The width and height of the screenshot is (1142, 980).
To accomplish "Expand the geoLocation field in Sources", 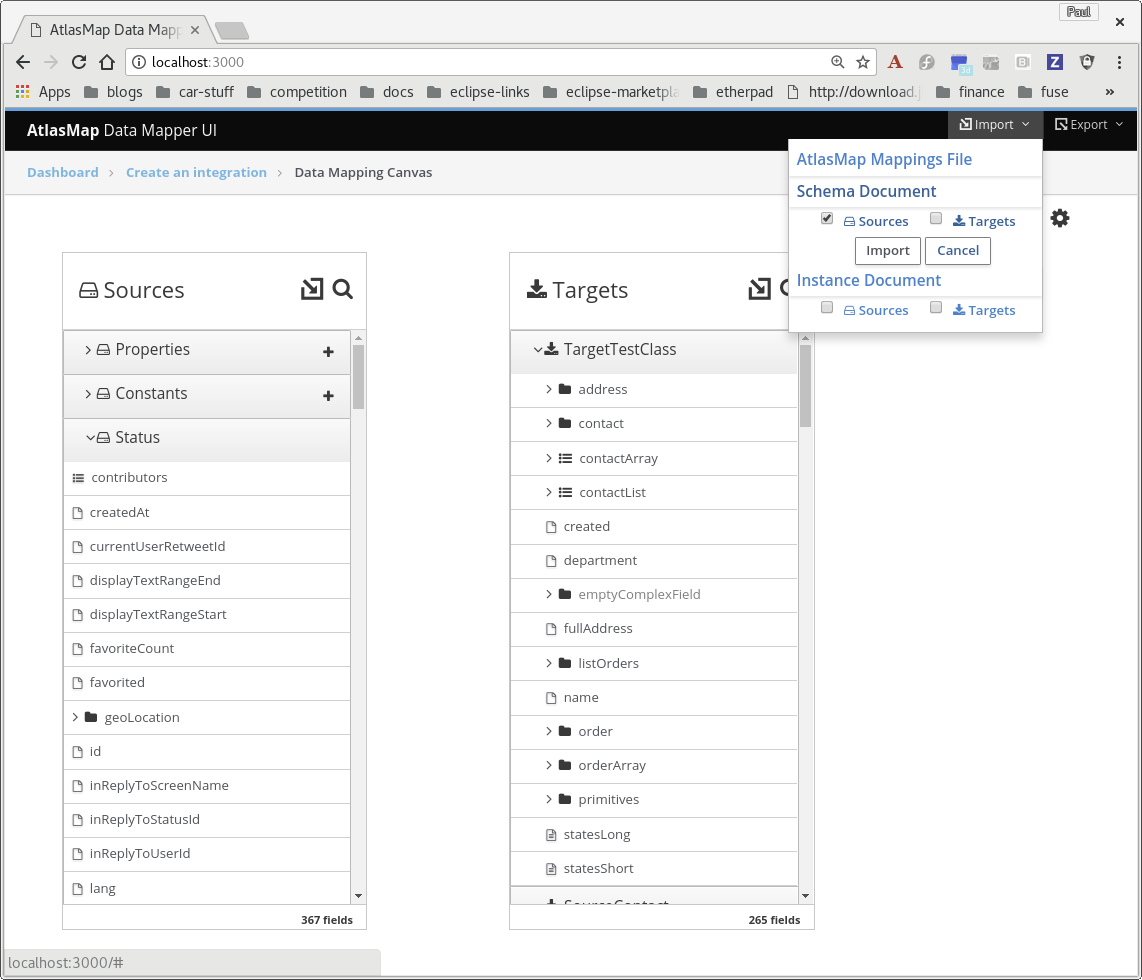I will point(72,717).
